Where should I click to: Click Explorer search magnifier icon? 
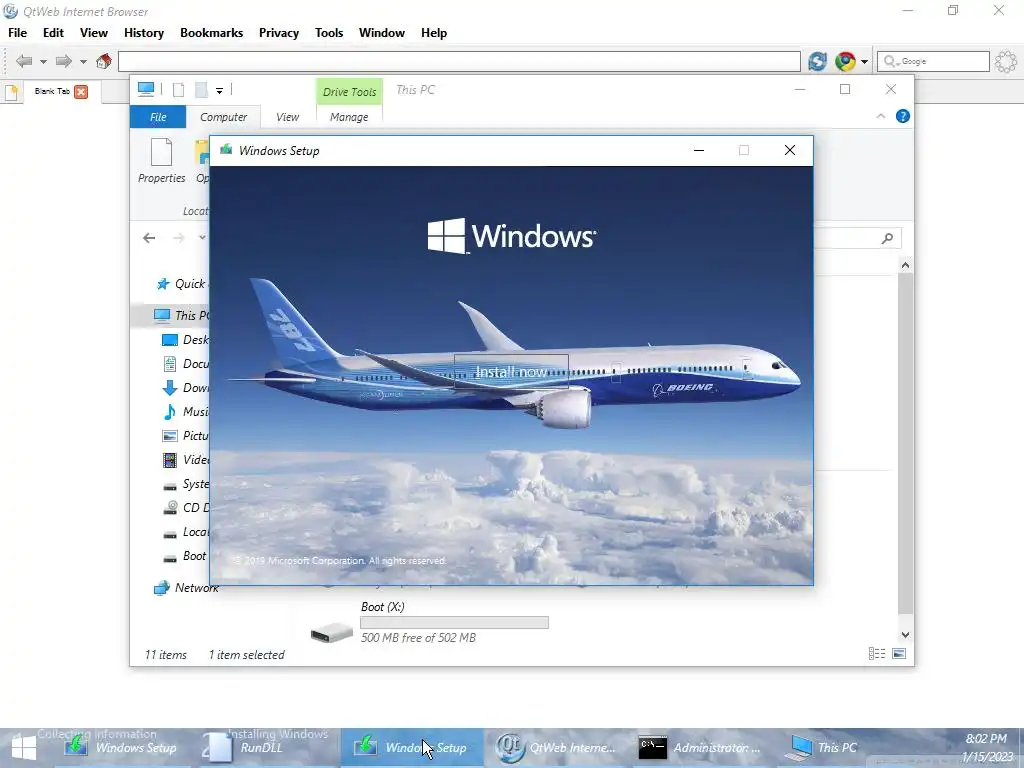click(887, 238)
